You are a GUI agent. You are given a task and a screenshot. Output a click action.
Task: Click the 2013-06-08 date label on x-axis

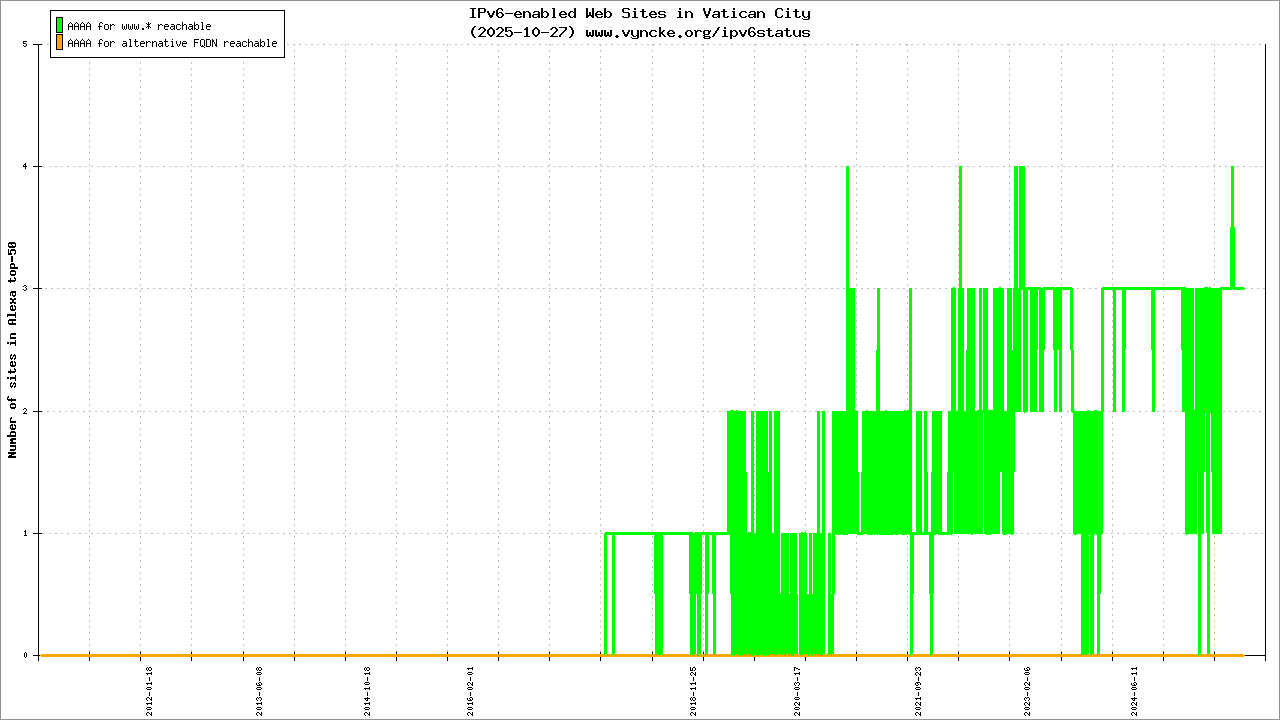260,690
